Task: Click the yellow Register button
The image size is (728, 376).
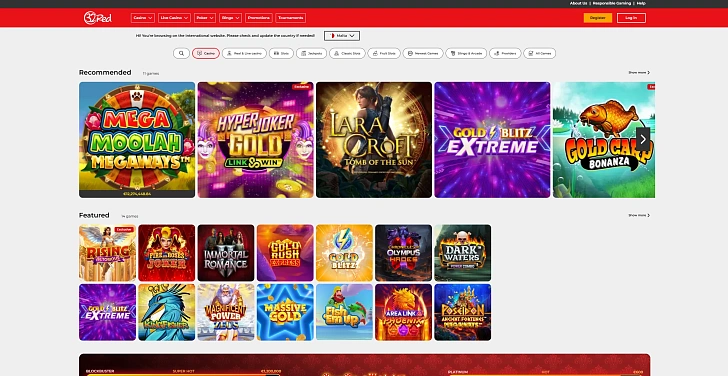Action: [x=598, y=18]
